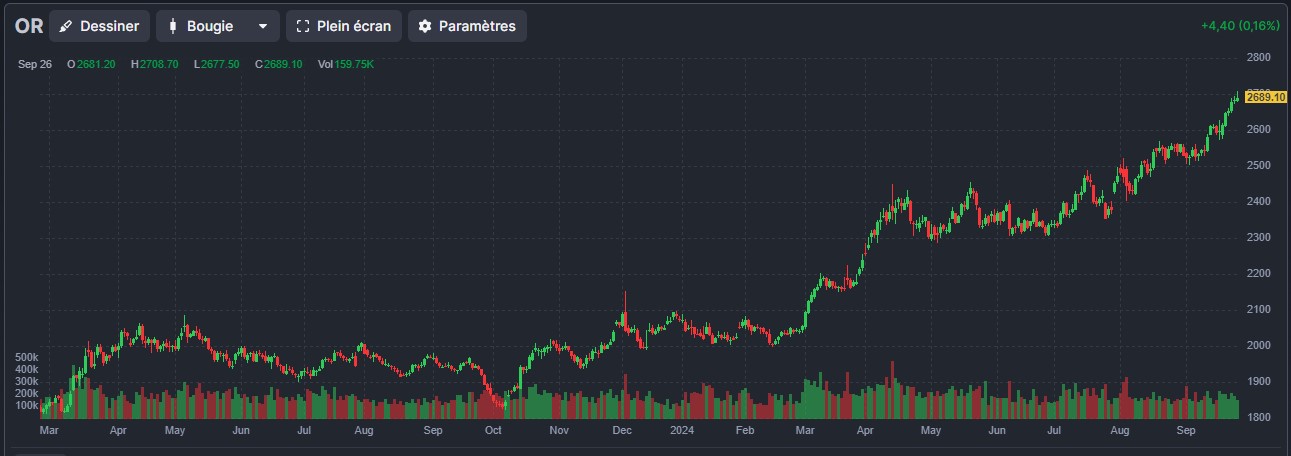Enter fullscreen via Plein écran text

click(x=353, y=26)
